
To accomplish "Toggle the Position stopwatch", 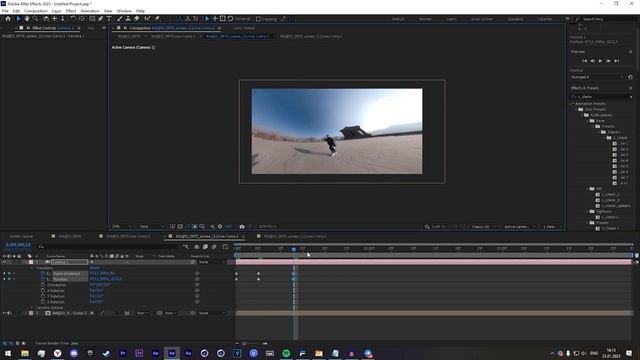I will [42, 279].
